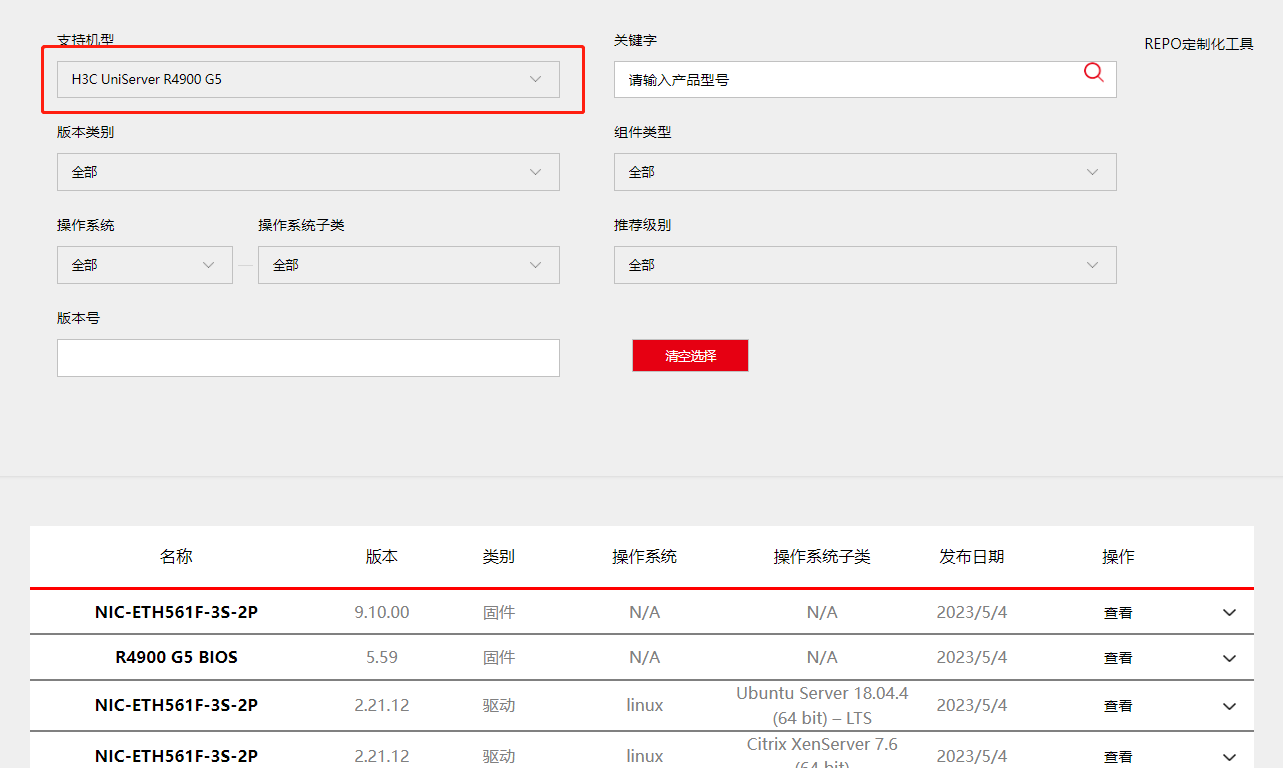Screen dimensions: 1283x768
Task: Open the 组件类型 dropdown
Action: pos(865,172)
